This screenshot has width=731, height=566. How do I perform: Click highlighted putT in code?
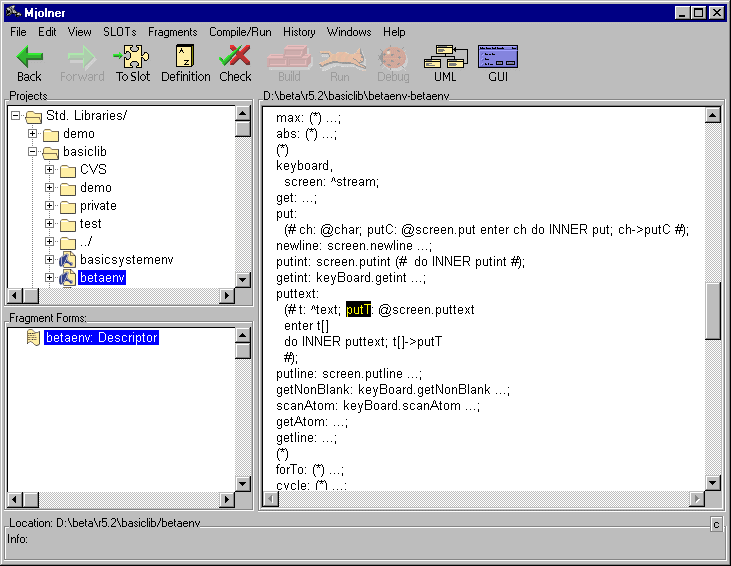click(x=358, y=310)
